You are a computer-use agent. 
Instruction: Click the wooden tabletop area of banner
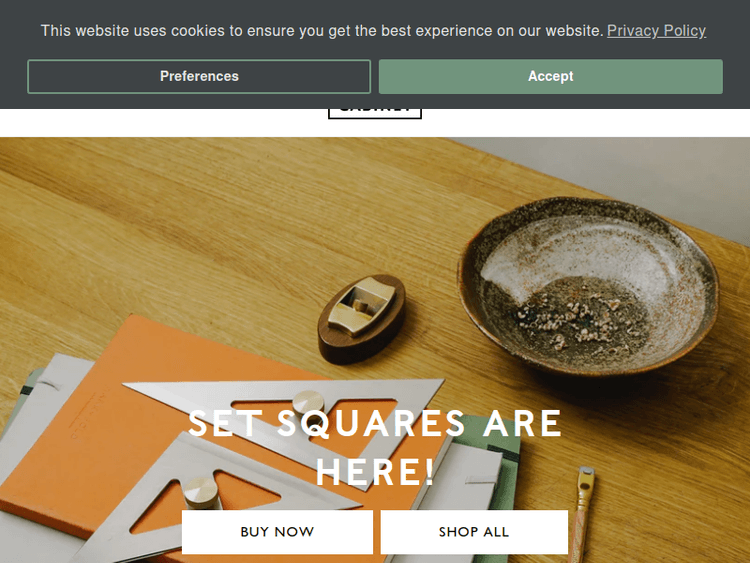click(x=191, y=230)
